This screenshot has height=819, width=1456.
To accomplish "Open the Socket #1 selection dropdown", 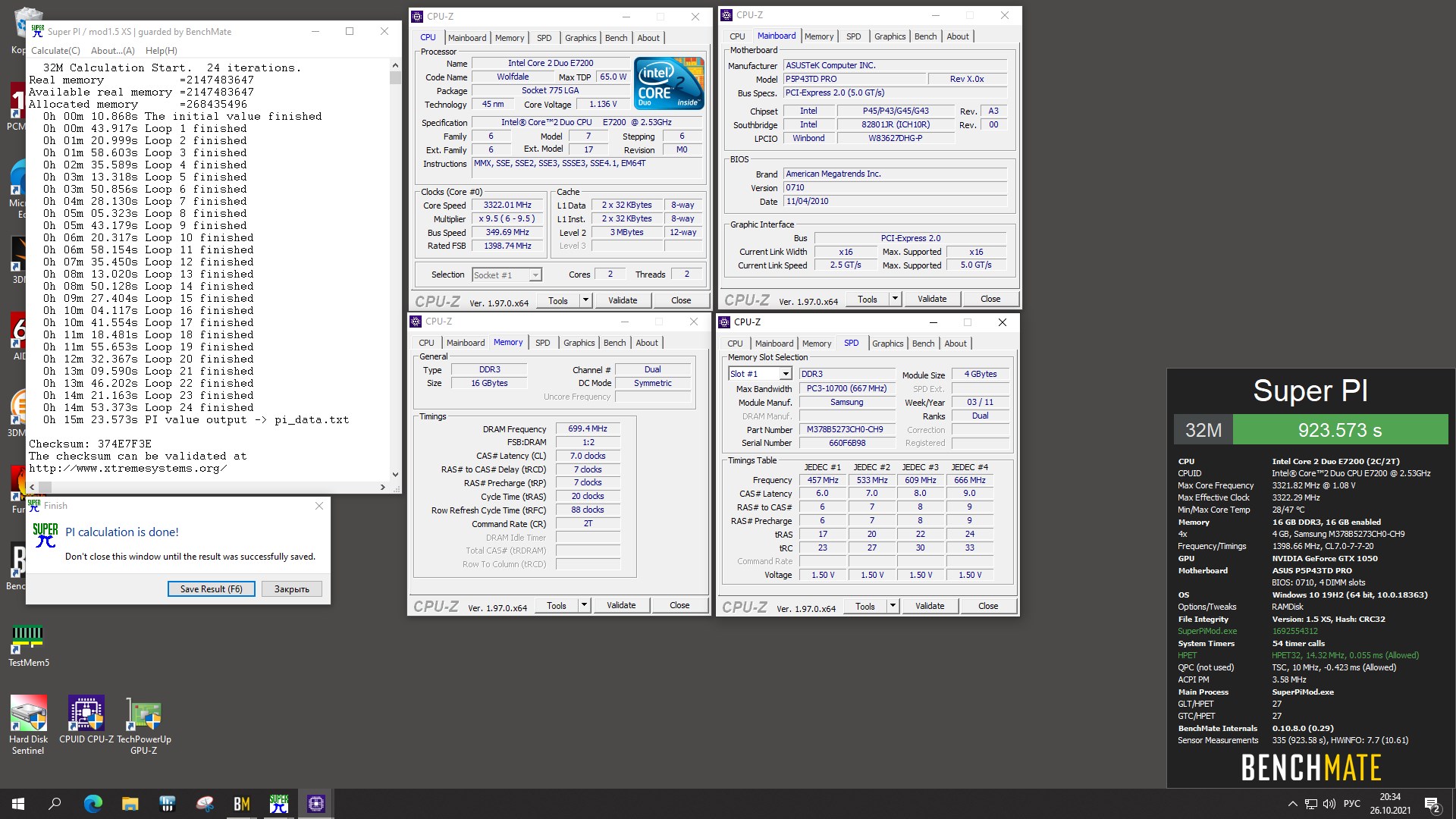I will tap(507, 275).
